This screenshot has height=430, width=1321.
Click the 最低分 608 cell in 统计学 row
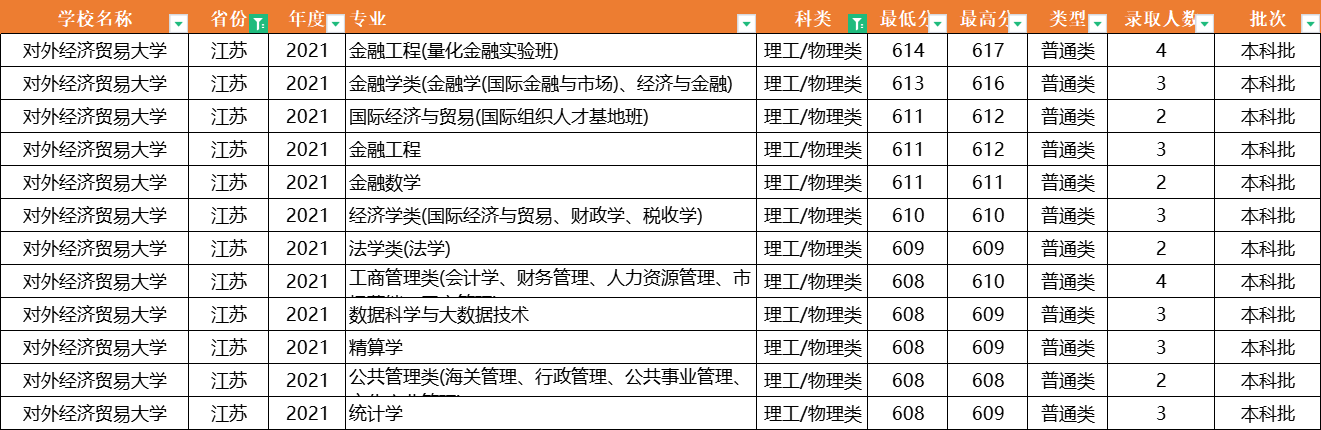(x=908, y=413)
